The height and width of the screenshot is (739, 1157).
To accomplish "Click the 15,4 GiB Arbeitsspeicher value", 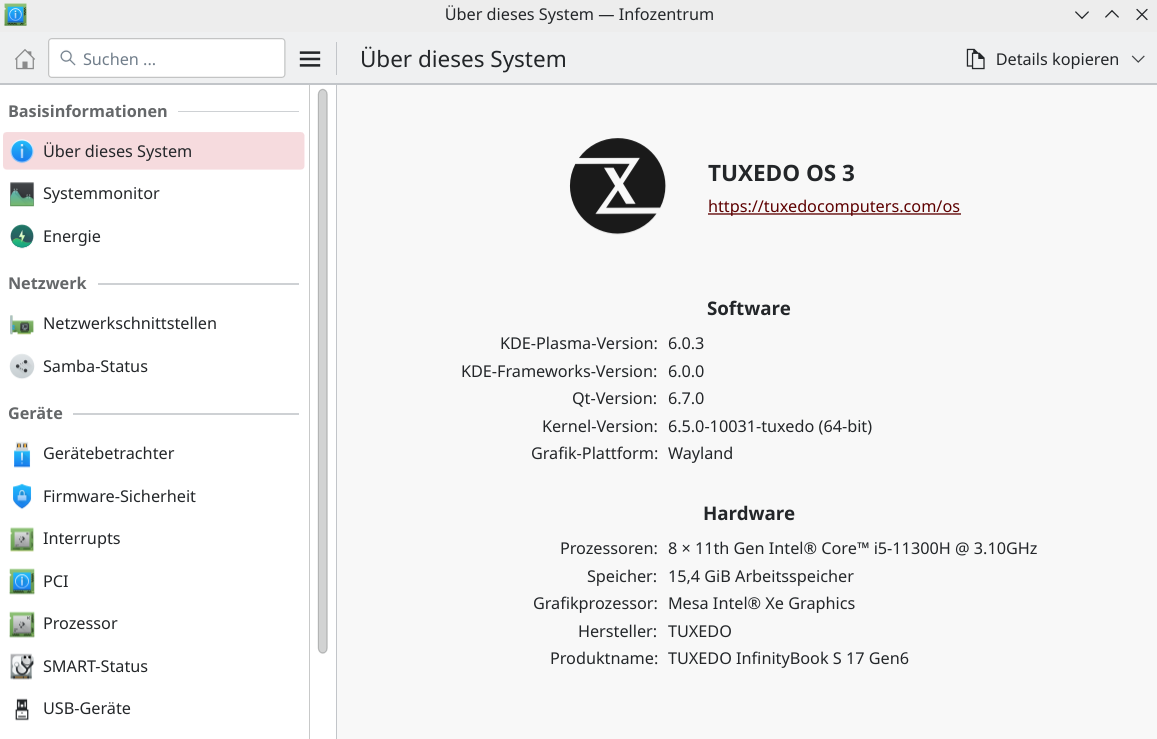I will (x=761, y=577).
